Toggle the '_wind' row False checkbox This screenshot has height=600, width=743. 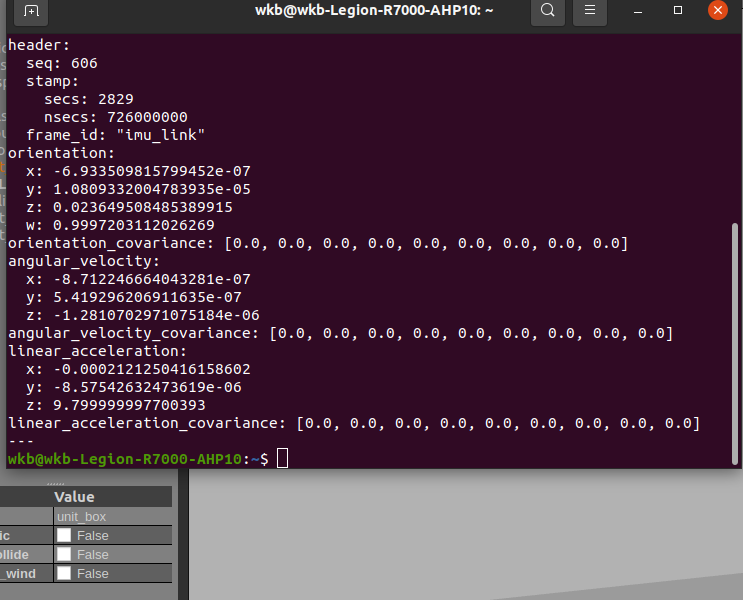click(x=64, y=573)
